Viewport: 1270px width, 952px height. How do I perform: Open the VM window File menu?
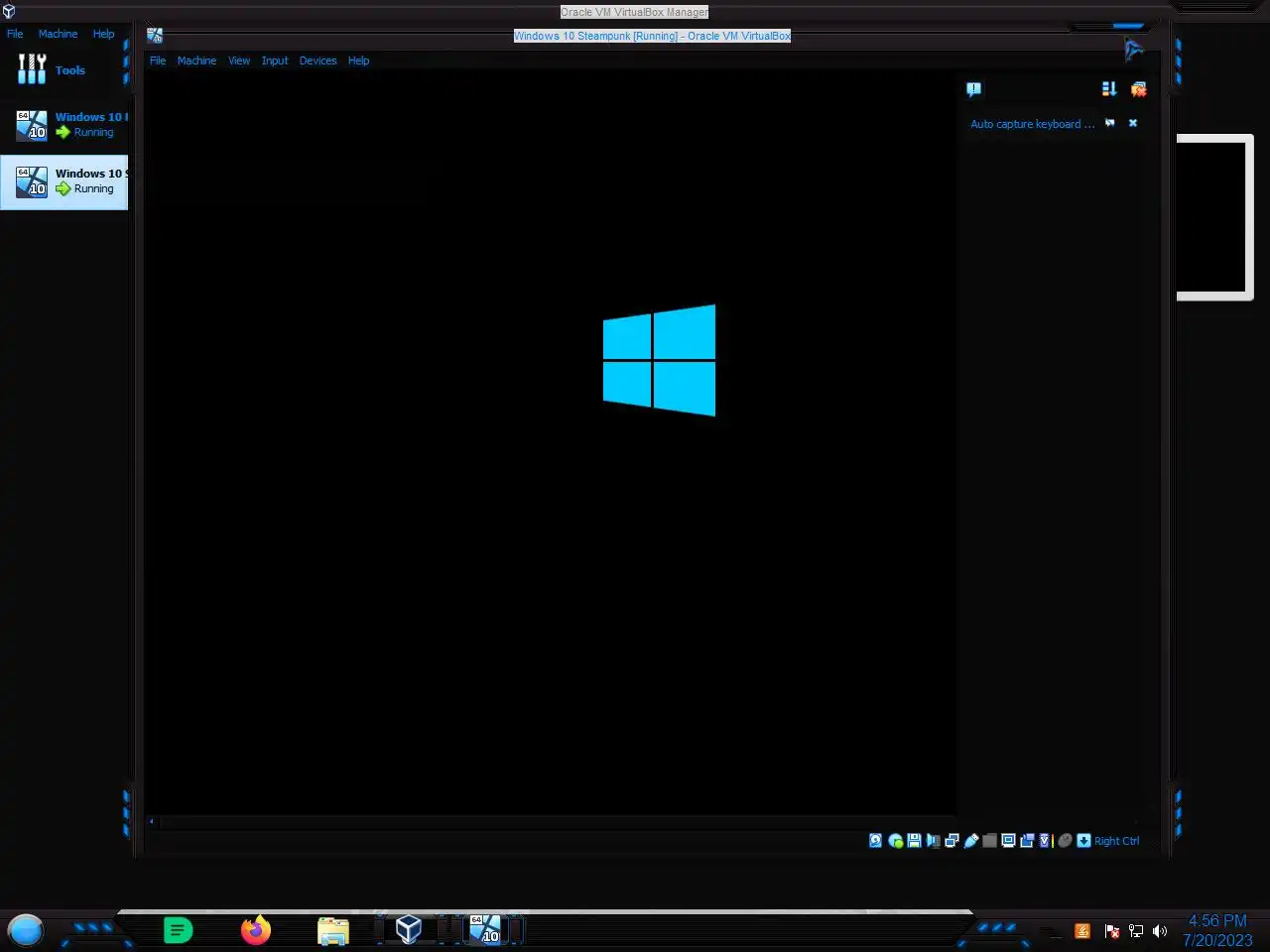tap(158, 60)
